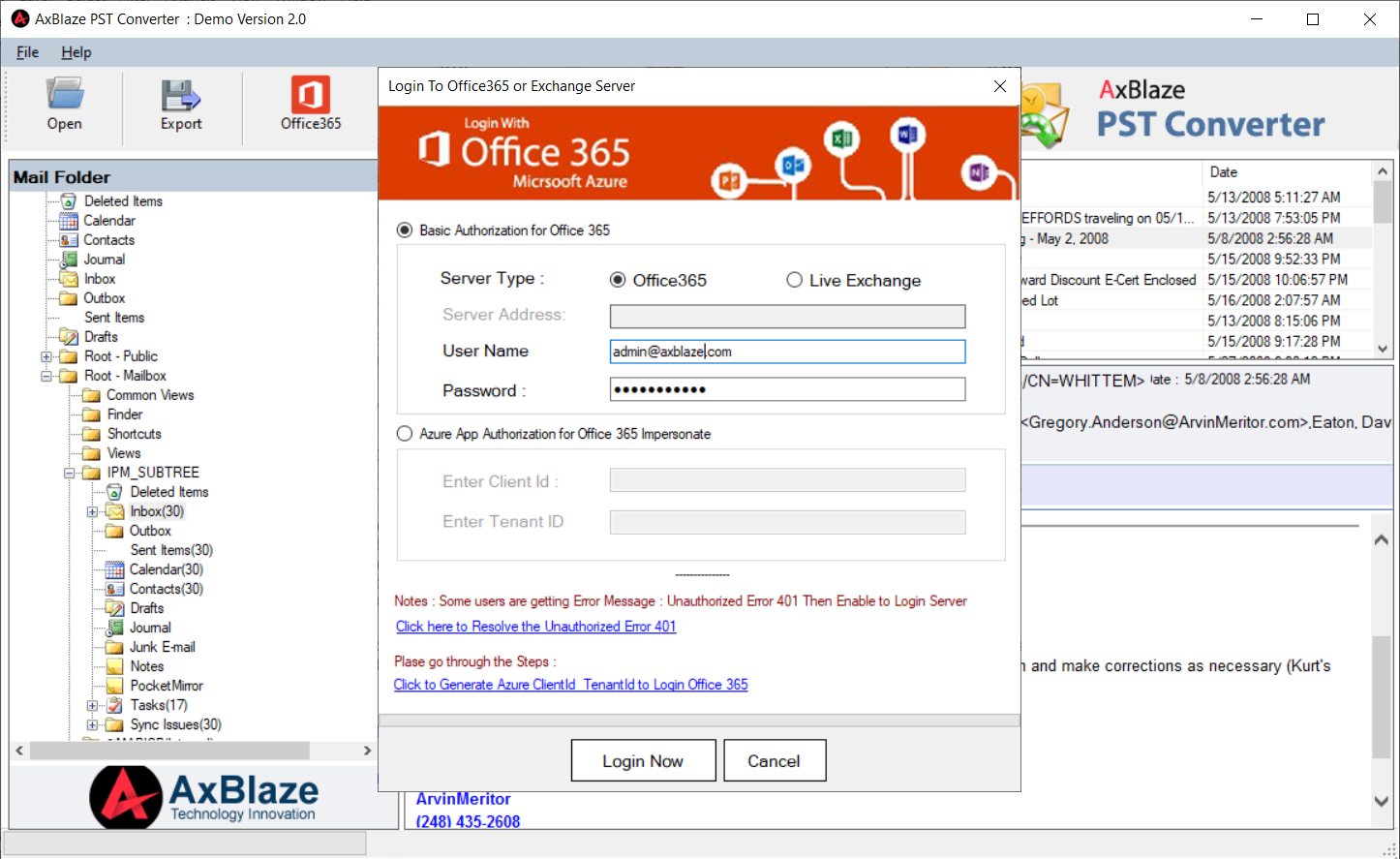Click the mail folder scrollbar right arrow
Screen dimensions: 1400x859
pyautogui.click(x=367, y=751)
